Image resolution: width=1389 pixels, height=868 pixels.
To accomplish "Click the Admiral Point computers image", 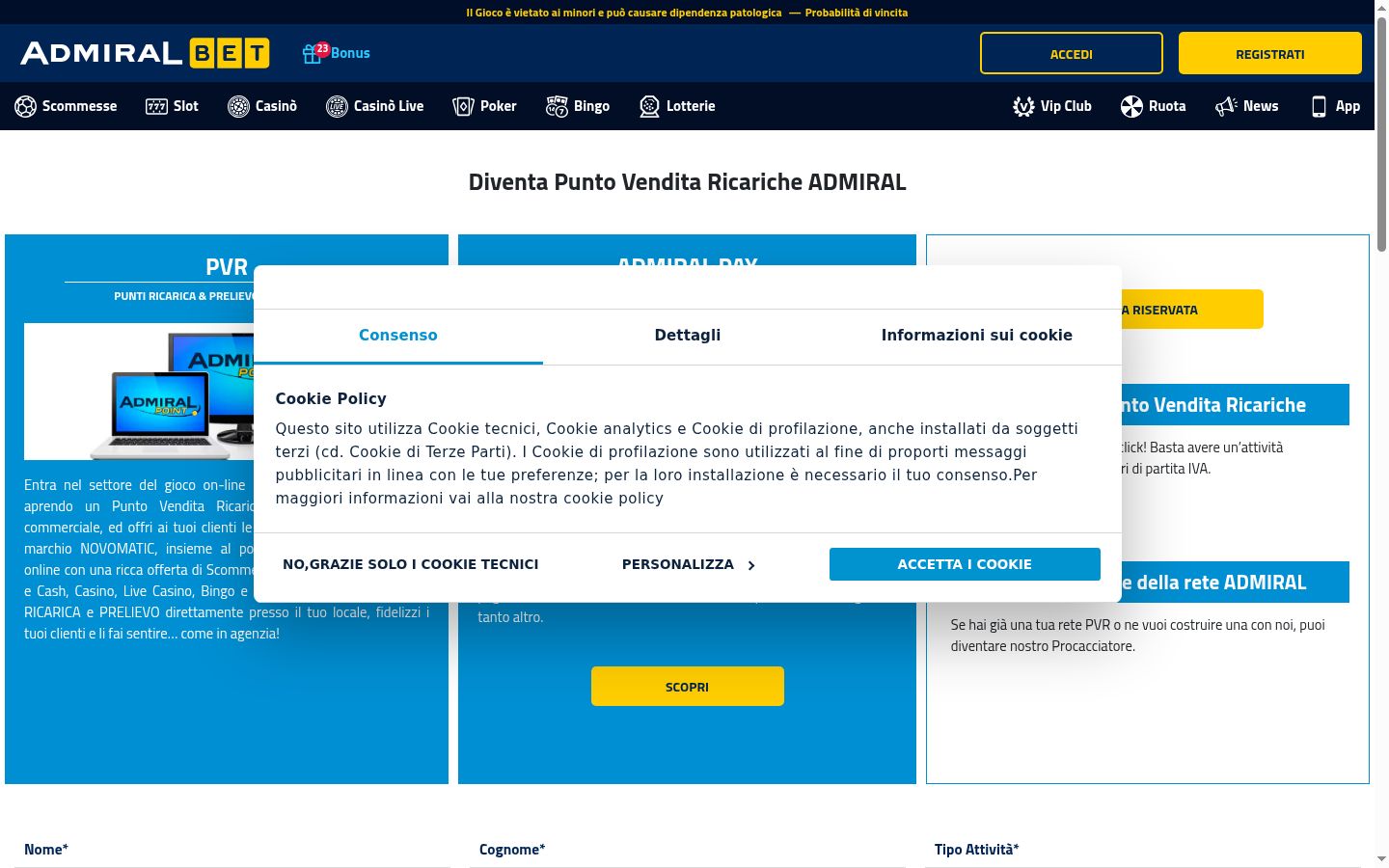I will click(139, 392).
